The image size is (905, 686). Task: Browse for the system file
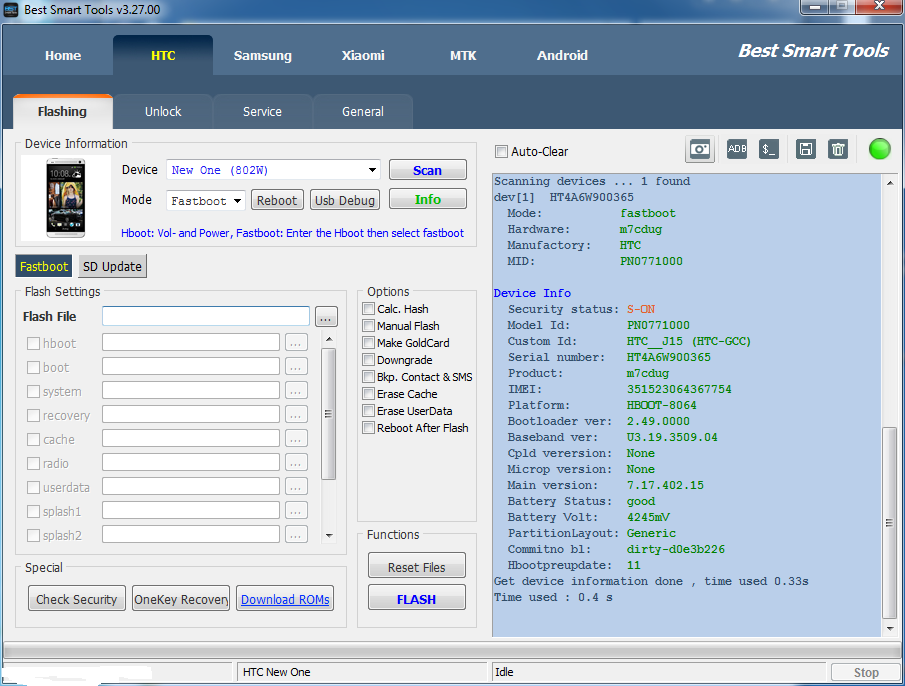coord(296,391)
